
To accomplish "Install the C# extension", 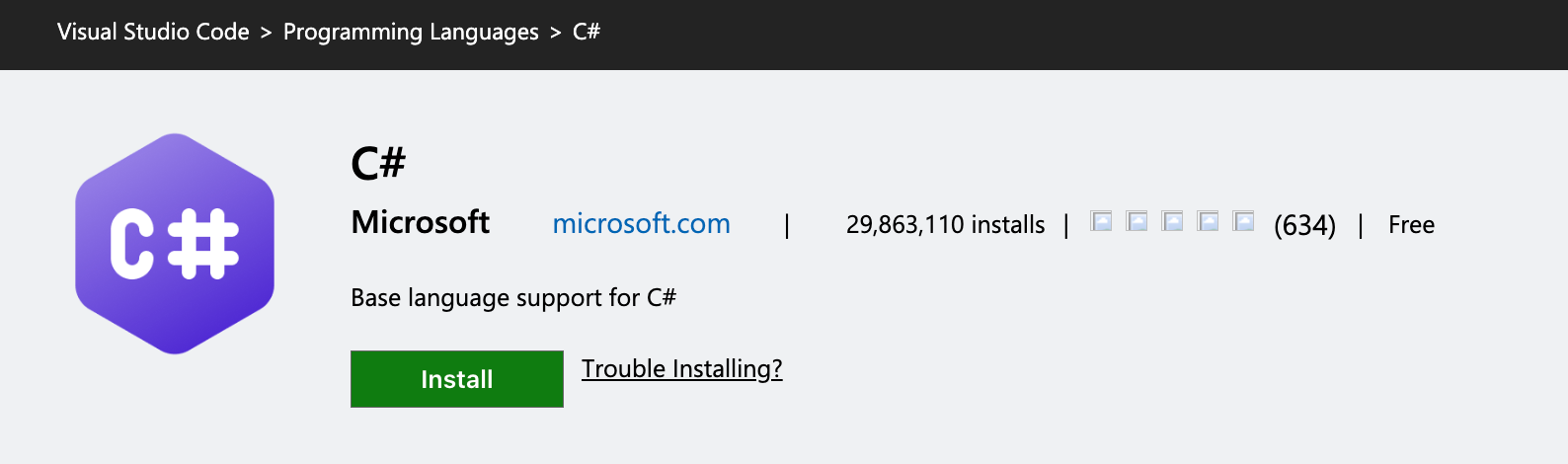I will [457, 379].
